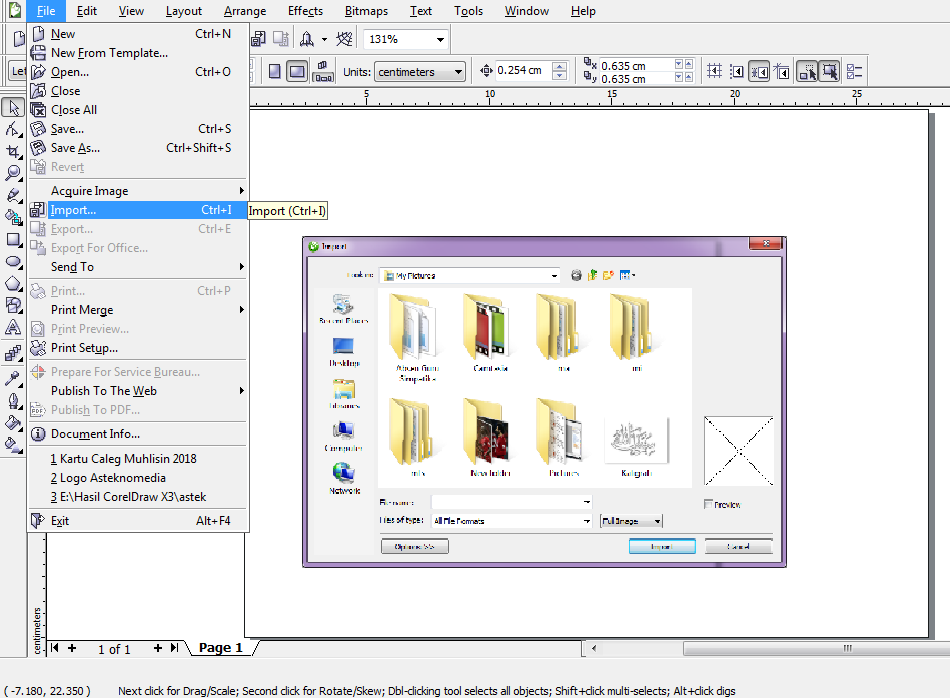The image size is (950, 698).
Task: Select the Smart Fill tool
Action: point(13,217)
